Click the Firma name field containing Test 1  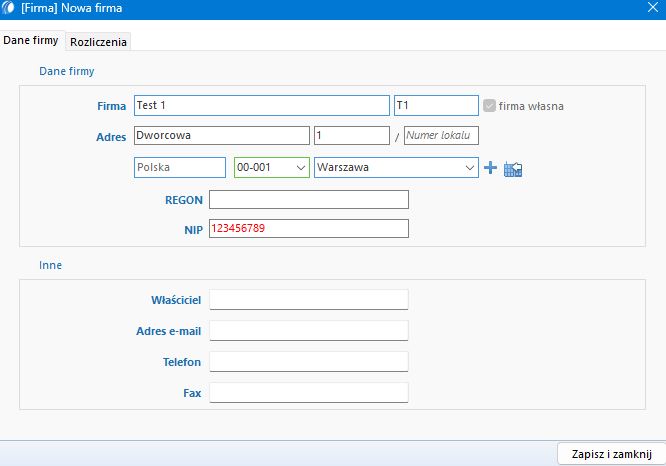260,106
